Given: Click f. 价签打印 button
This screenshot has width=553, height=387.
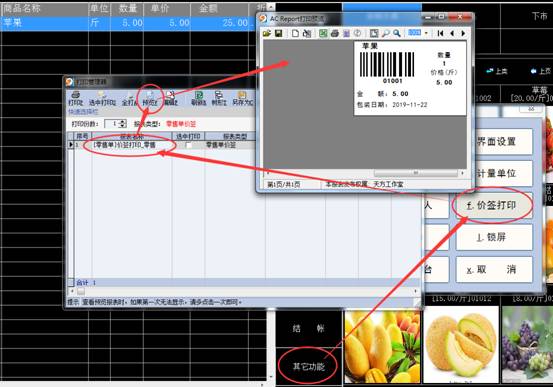Looking at the screenshot, I should [493, 206].
